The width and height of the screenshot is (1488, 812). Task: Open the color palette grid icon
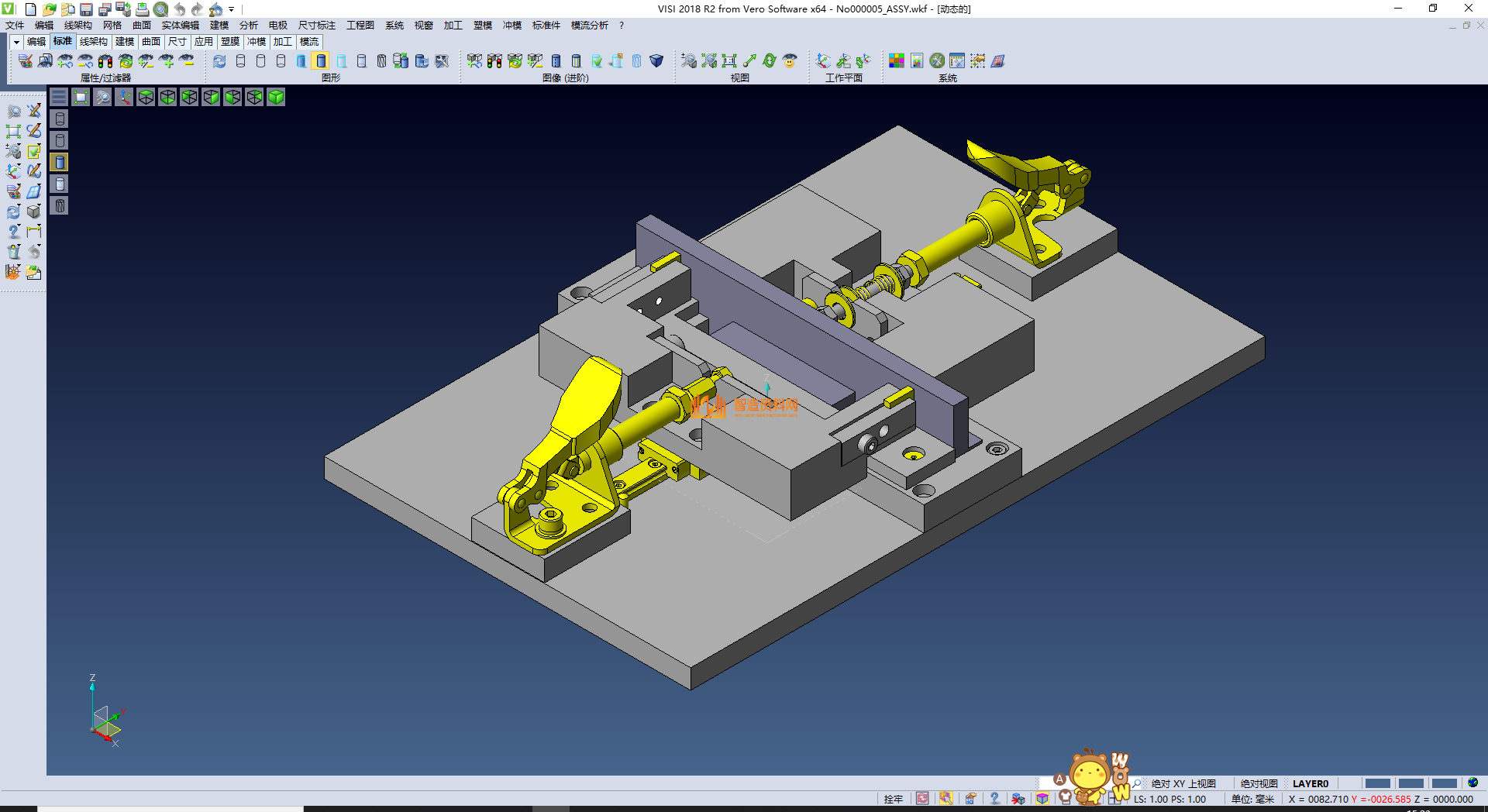(897, 61)
